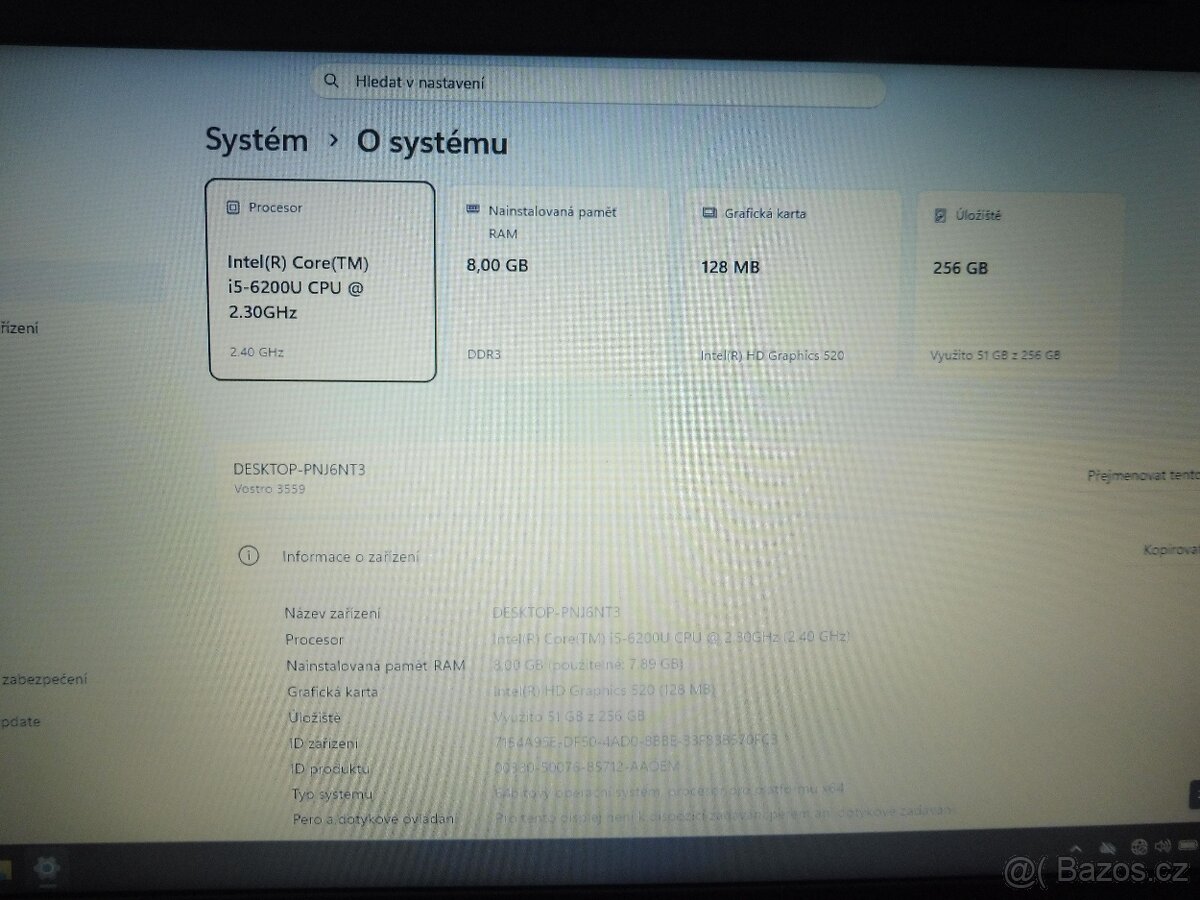Click the volume speaker icon in the system tray

click(x=1163, y=848)
